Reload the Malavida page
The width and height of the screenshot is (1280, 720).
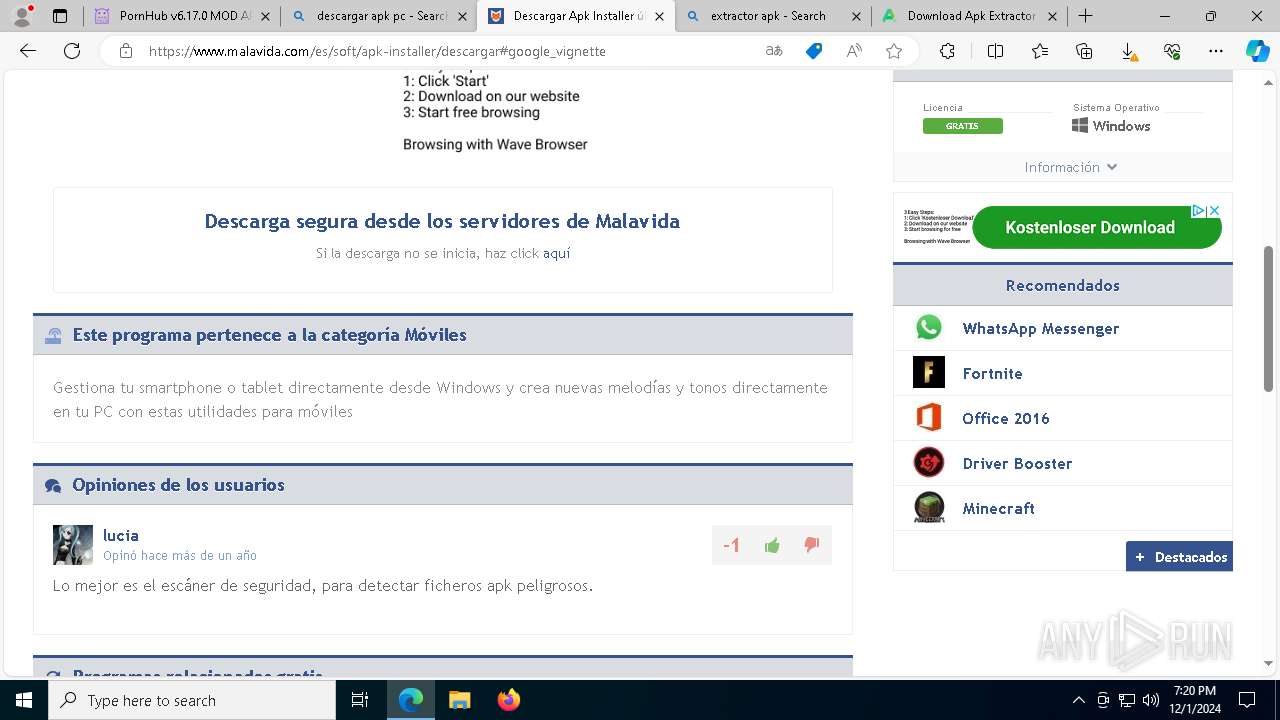click(72, 51)
